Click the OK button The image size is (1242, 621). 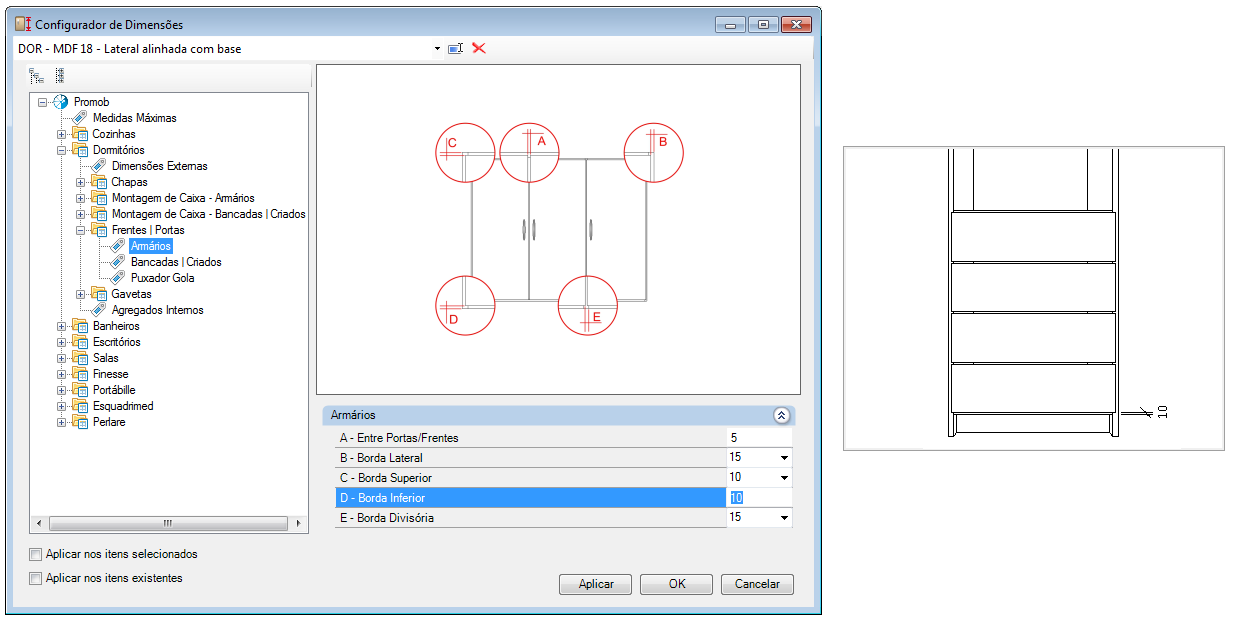[677, 584]
